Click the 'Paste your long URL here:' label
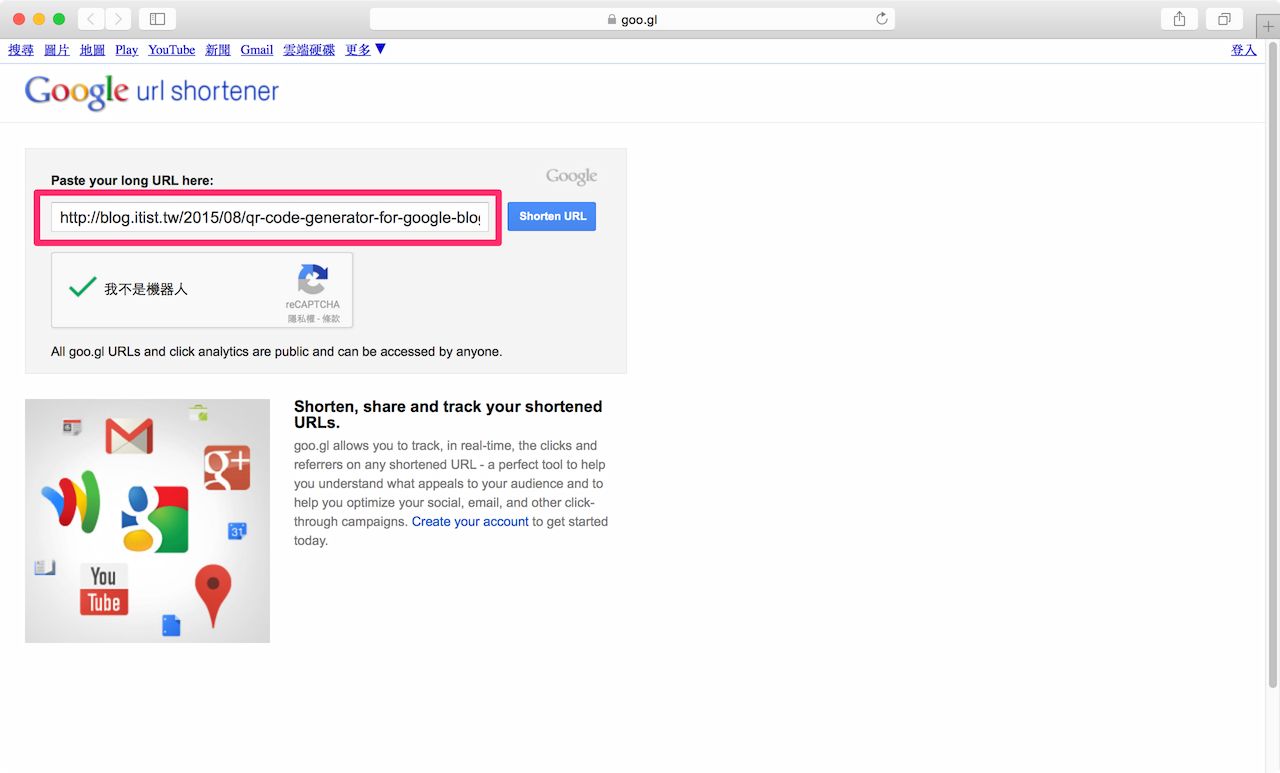 point(132,181)
